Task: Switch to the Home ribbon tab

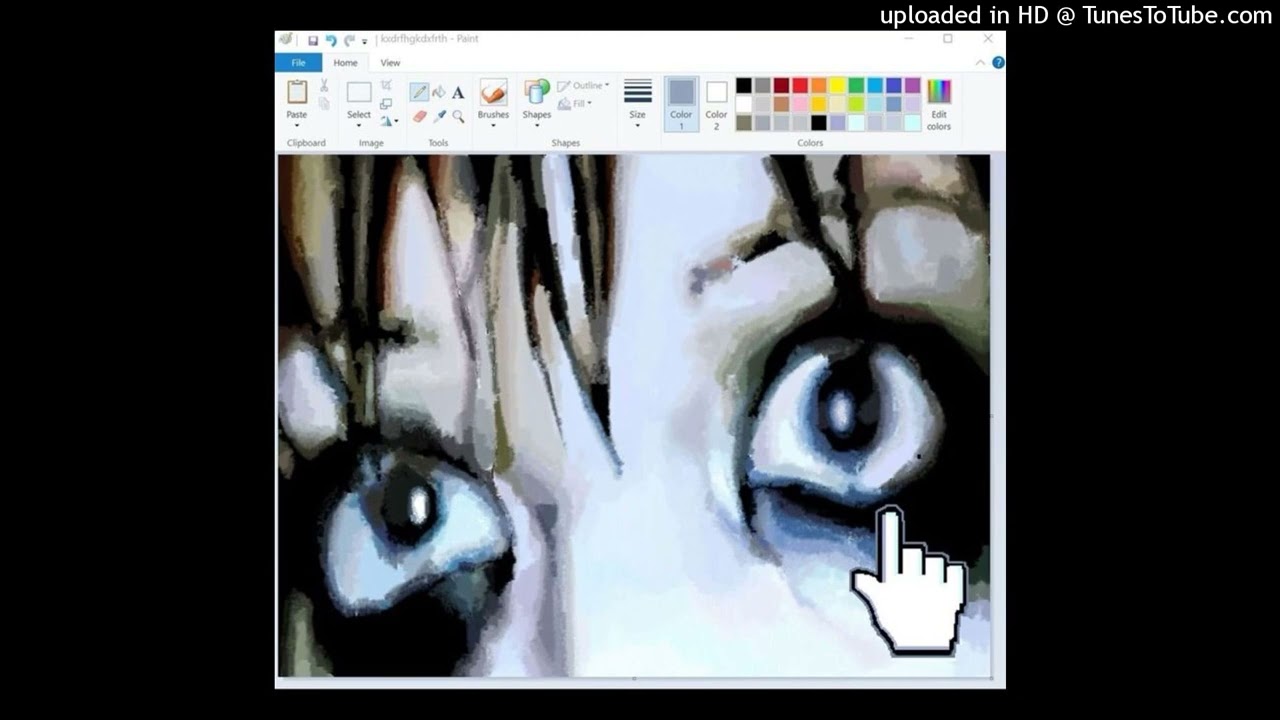Action: pos(345,63)
